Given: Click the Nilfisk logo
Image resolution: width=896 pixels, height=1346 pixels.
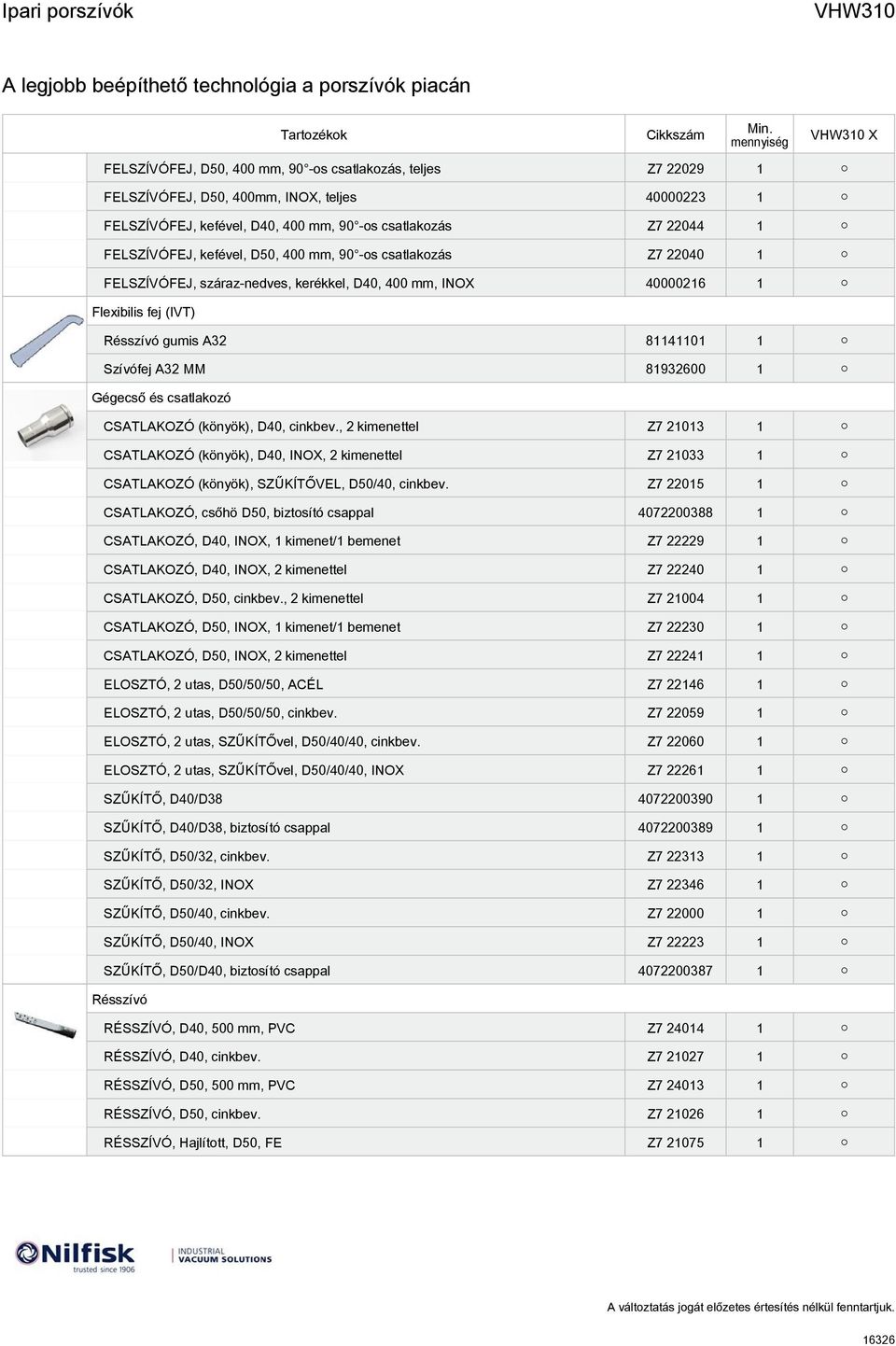Looking at the screenshot, I should pos(76,1255).
